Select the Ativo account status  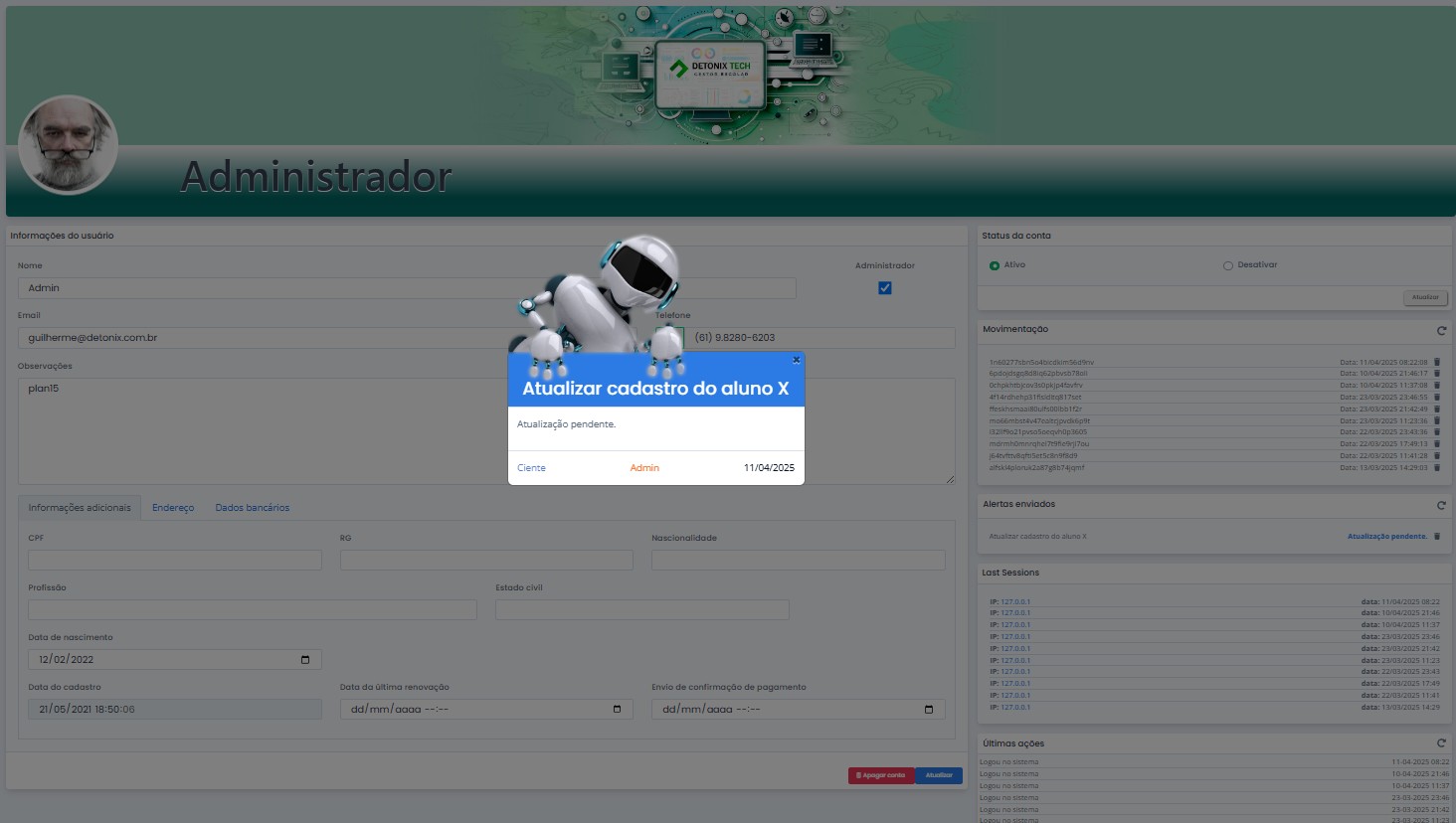(x=995, y=265)
